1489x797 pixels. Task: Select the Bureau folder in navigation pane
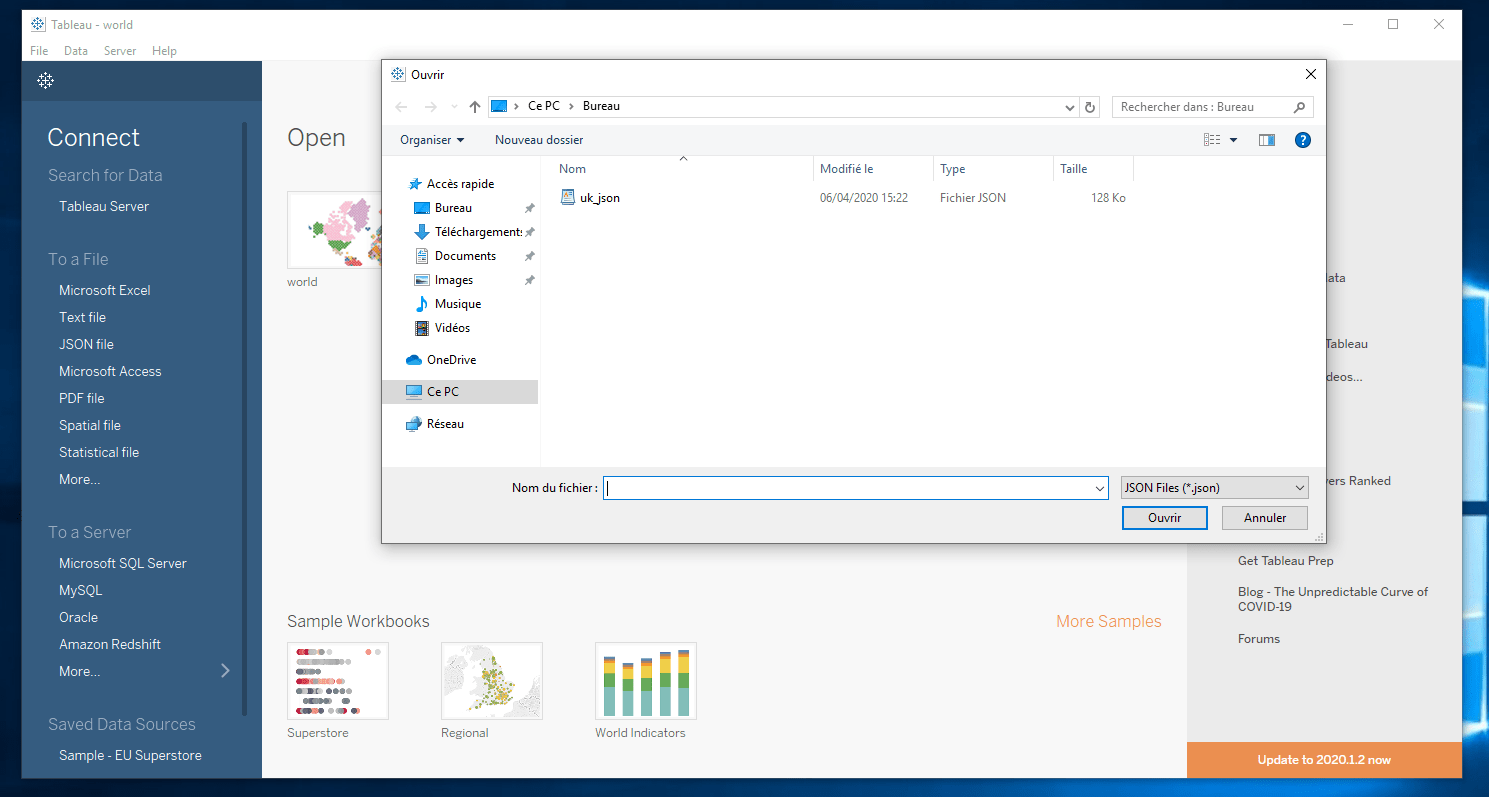pos(453,208)
